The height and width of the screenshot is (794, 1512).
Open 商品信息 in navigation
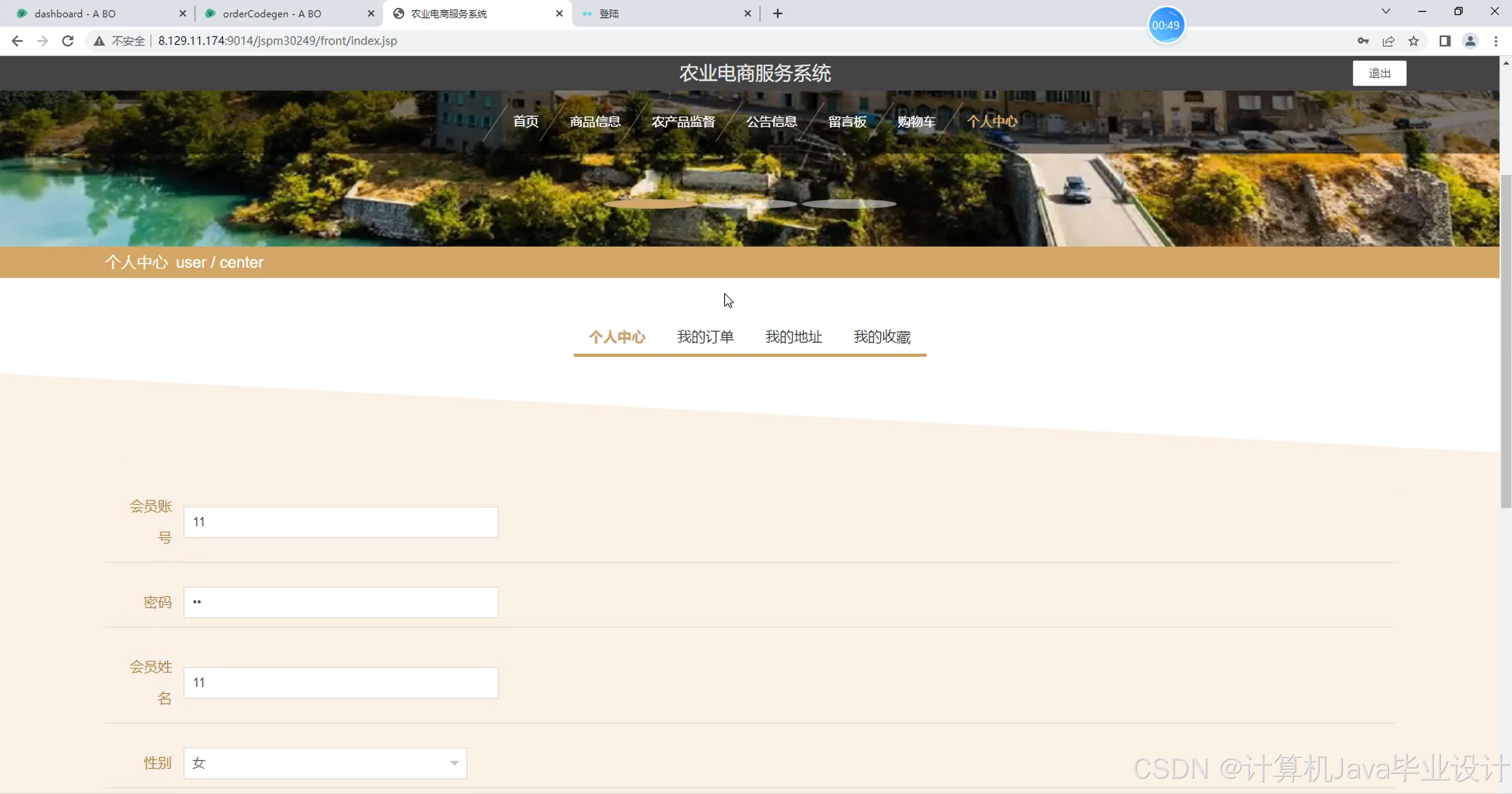click(595, 121)
